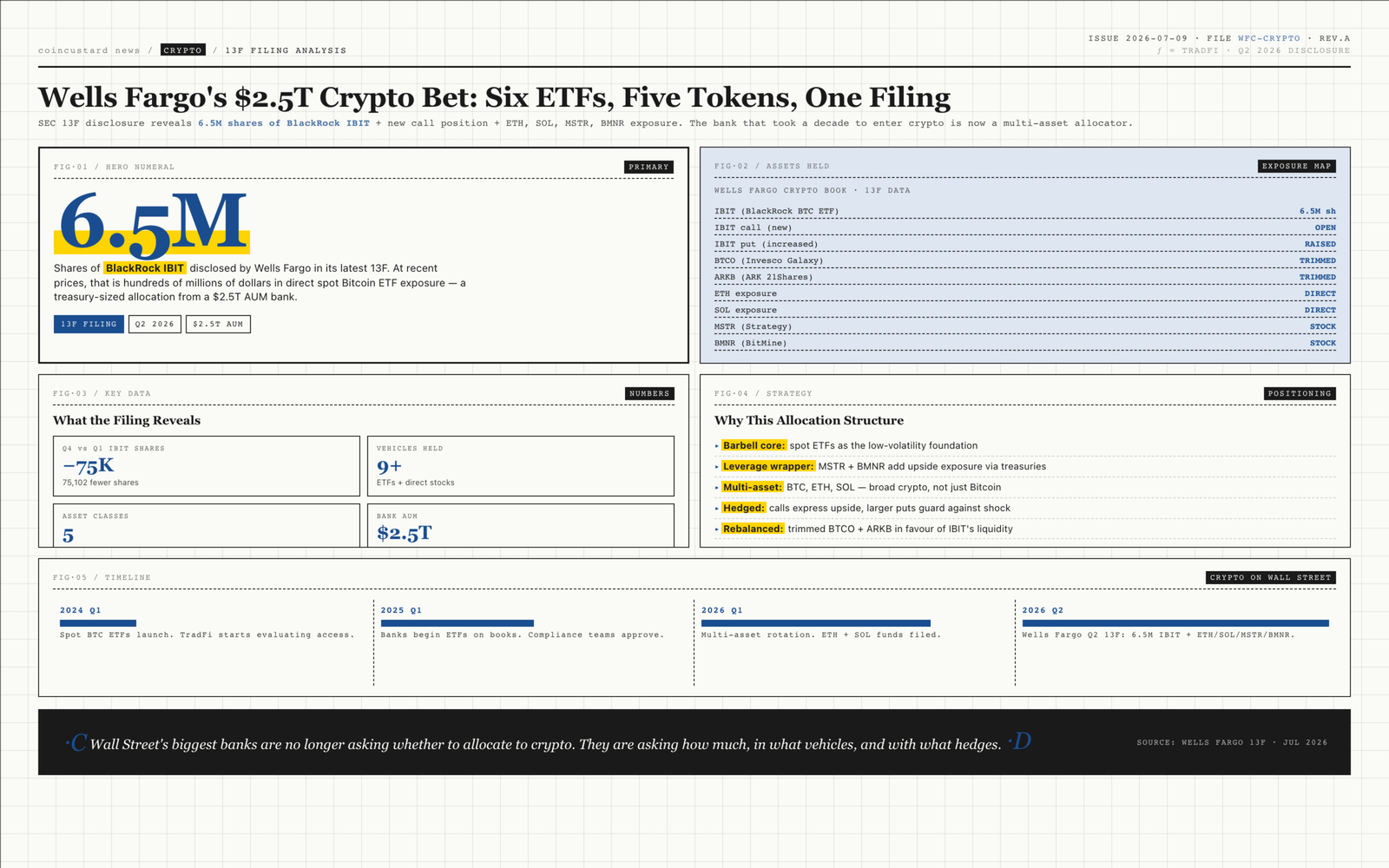Select the BTCO (Invesco Galaxy) row

coord(1024,260)
